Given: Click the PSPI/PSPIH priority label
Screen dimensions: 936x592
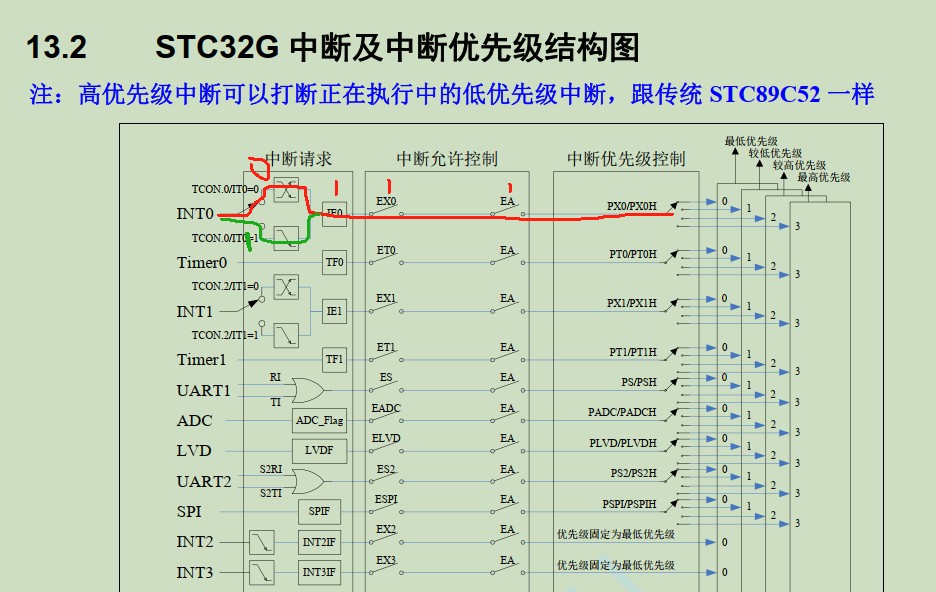Looking at the screenshot, I should coord(629,504).
